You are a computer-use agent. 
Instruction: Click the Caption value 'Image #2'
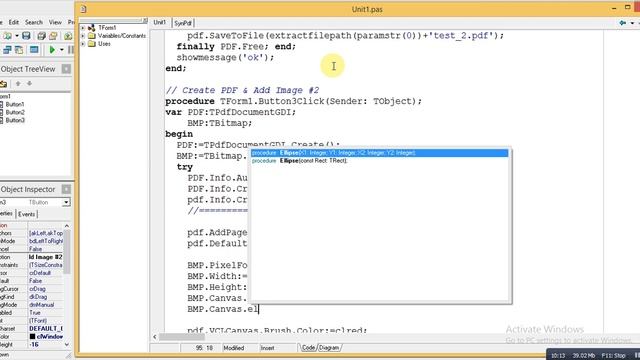[x=45, y=257]
